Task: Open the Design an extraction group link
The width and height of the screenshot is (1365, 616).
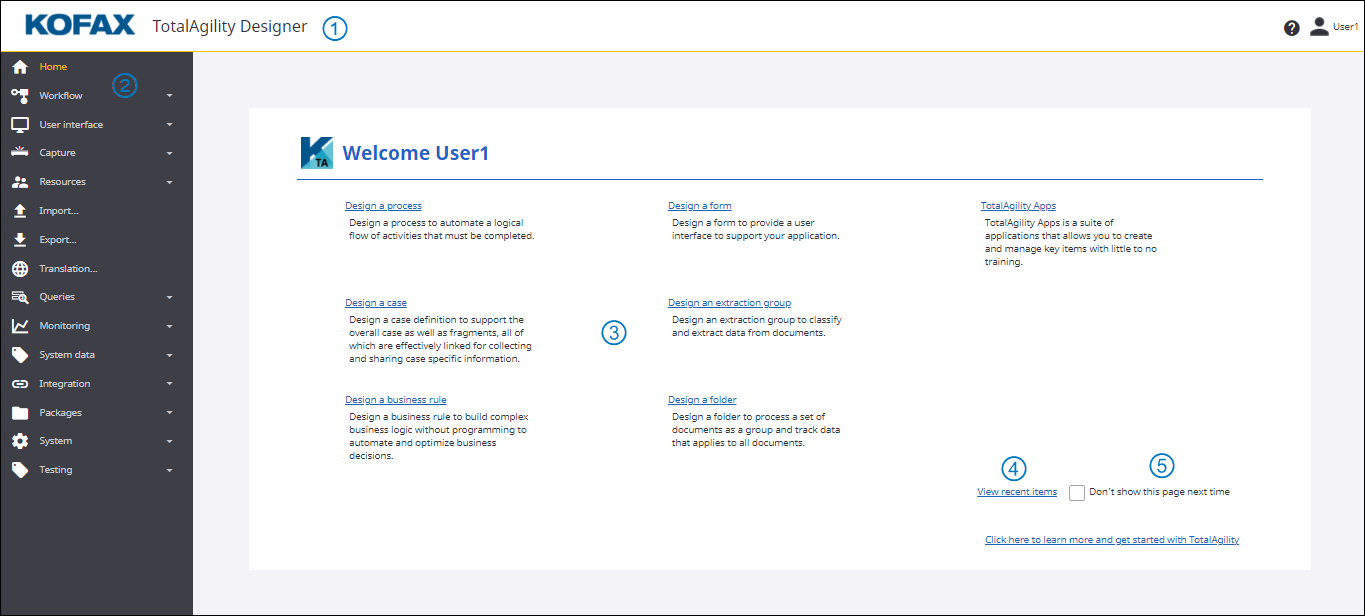Action: 729,303
